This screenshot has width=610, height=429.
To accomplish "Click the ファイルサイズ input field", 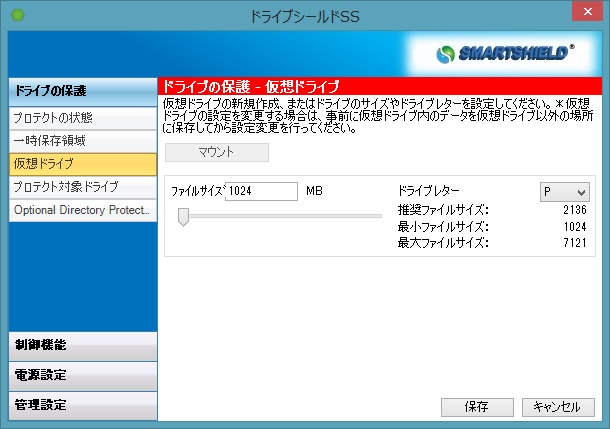I will (x=261, y=191).
